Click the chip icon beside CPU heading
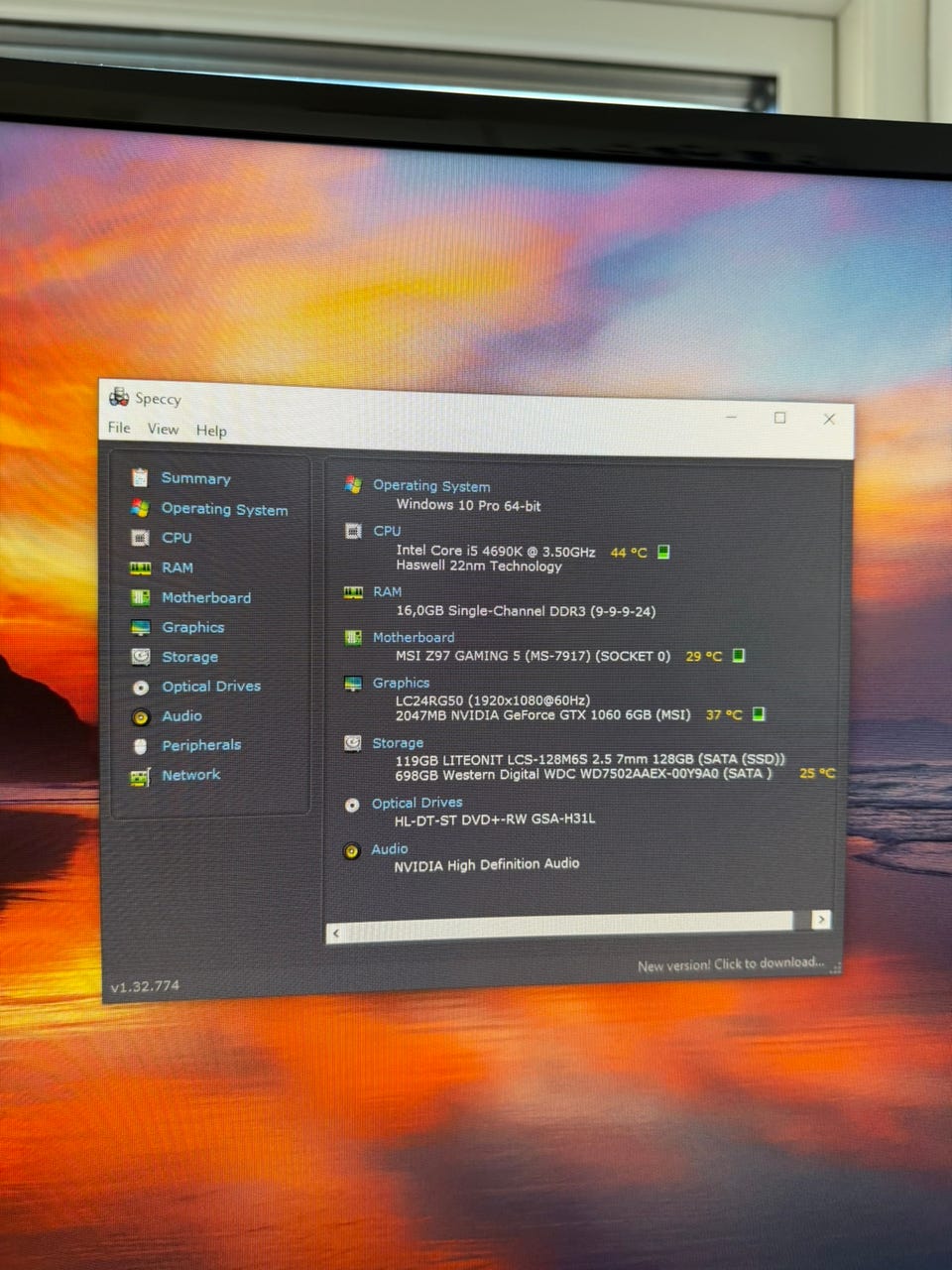The width and height of the screenshot is (952, 1270). click(353, 531)
